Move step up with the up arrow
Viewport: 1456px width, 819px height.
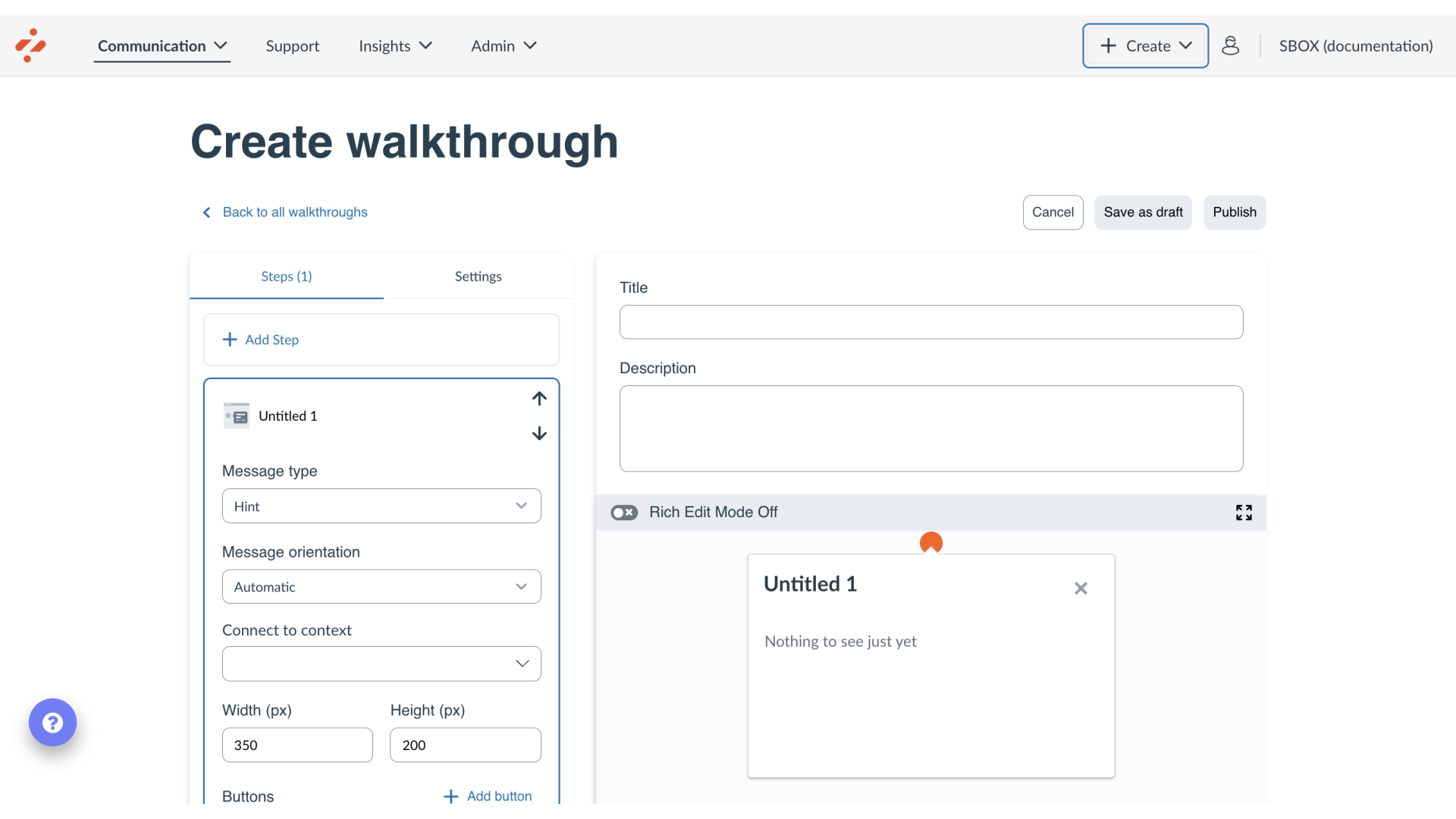click(539, 398)
